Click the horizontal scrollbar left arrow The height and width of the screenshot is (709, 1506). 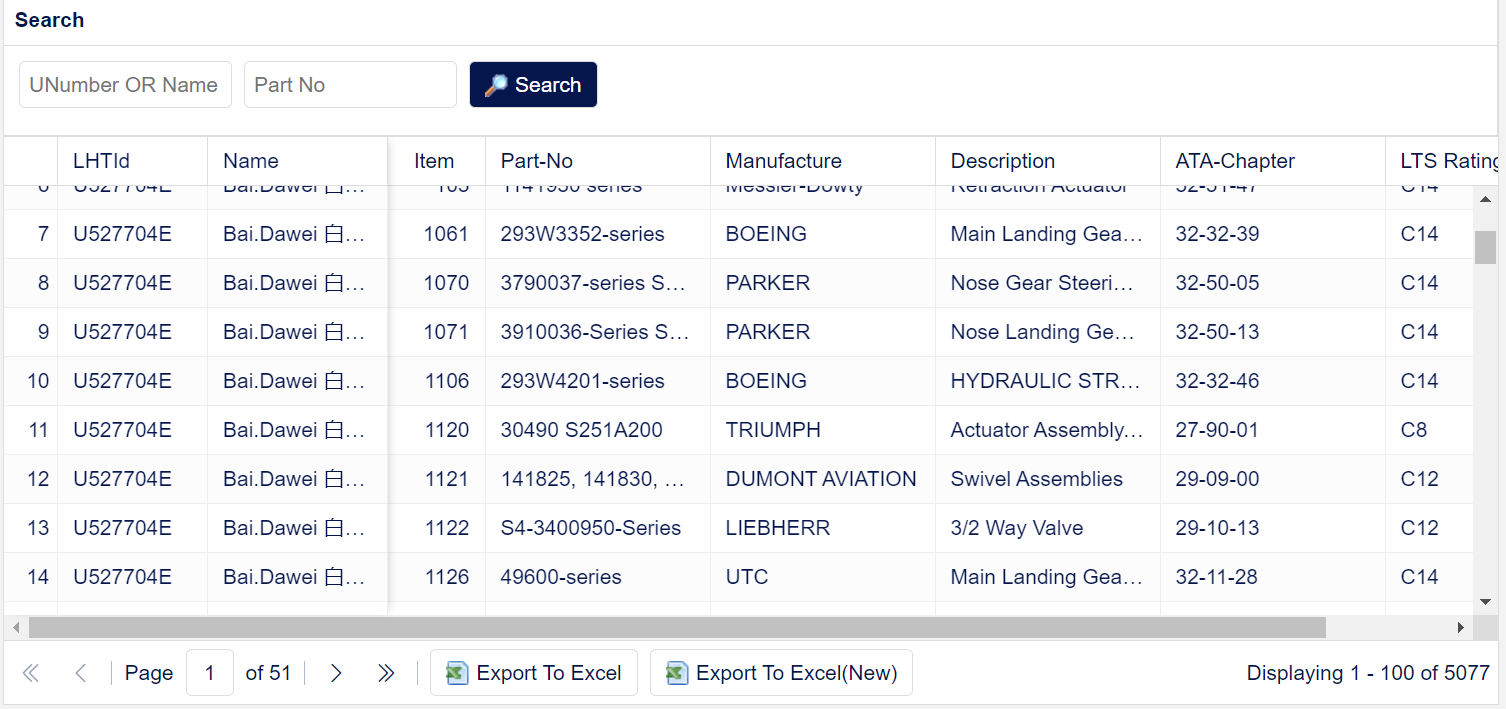tap(15, 627)
